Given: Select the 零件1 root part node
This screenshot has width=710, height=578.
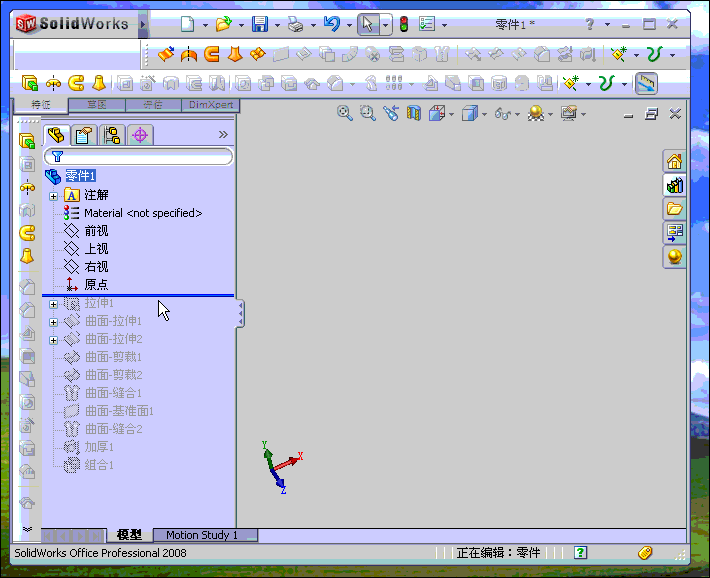Looking at the screenshot, I should pyautogui.click(x=80, y=175).
